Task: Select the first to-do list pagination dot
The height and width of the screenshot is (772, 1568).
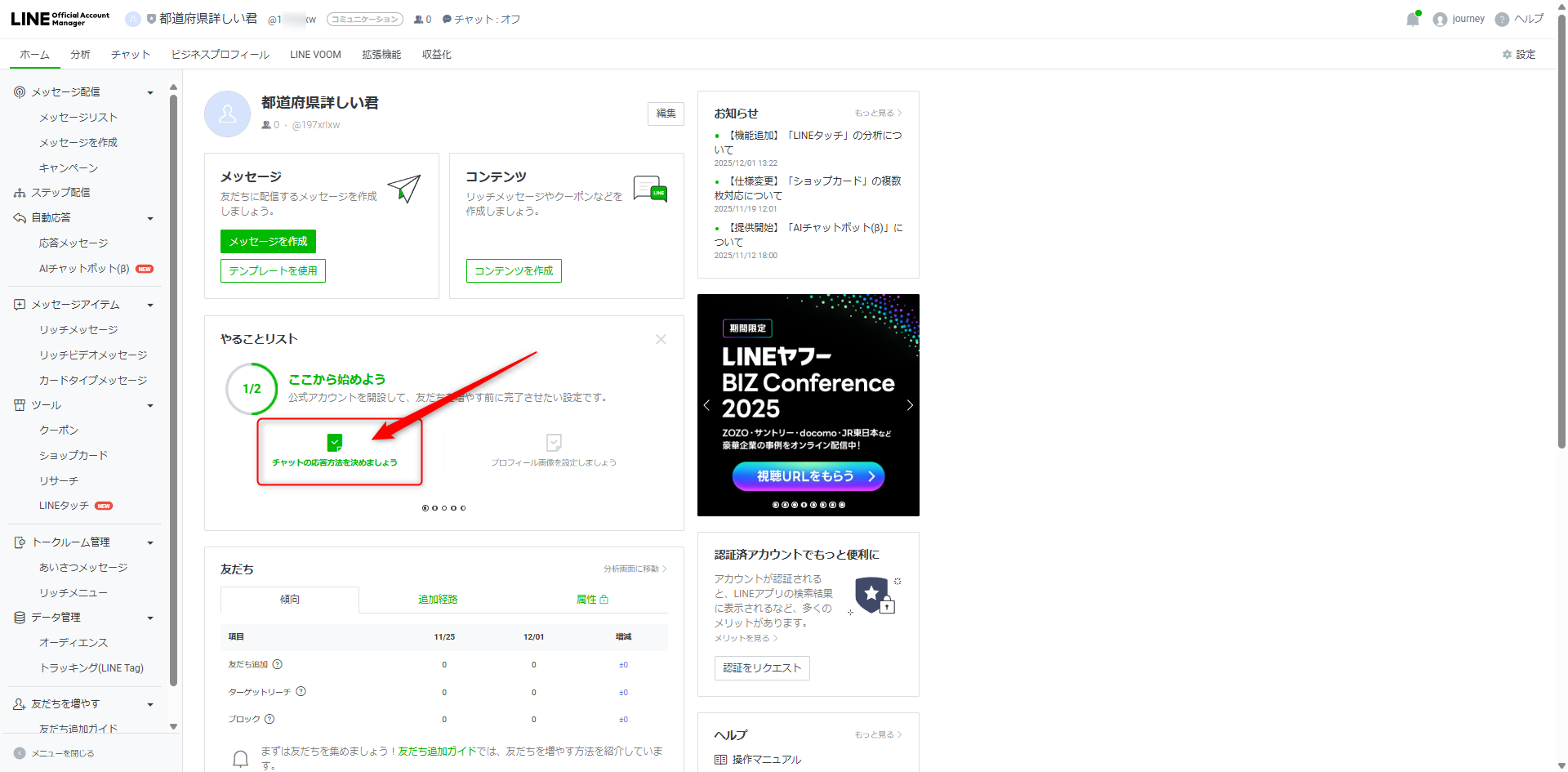Action: point(425,508)
